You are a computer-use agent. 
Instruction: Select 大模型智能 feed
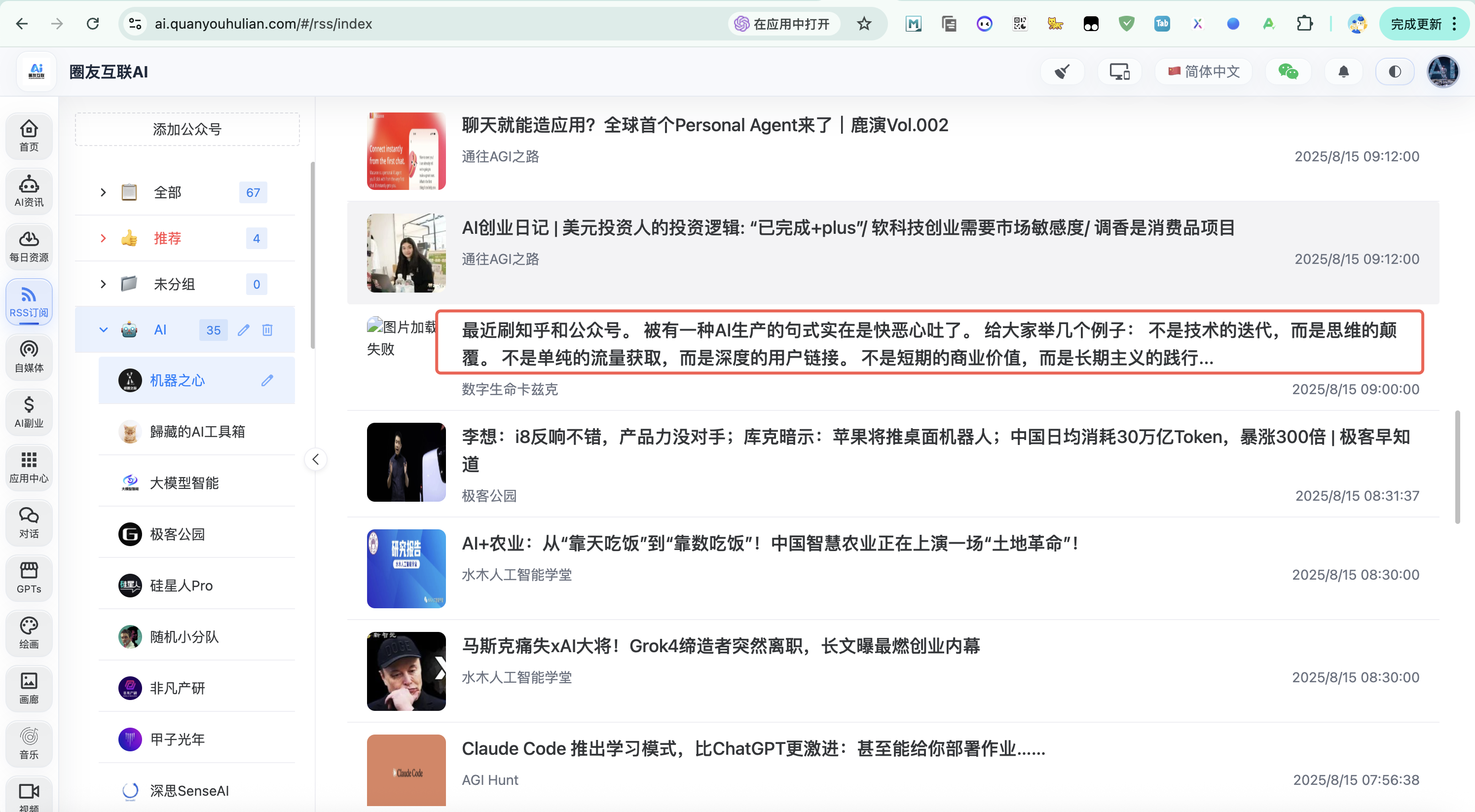tap(196, 483)
